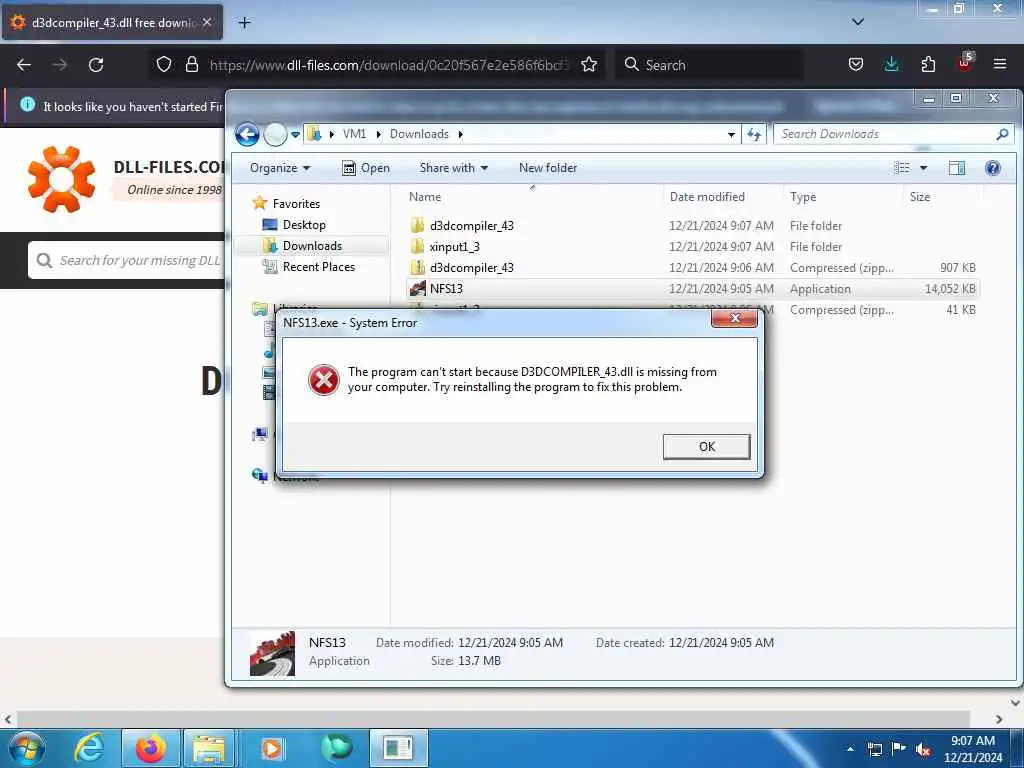The image size is (1024, 768).
Task: Open the view options dropdown arrow
Action: (x=923, y=168)
